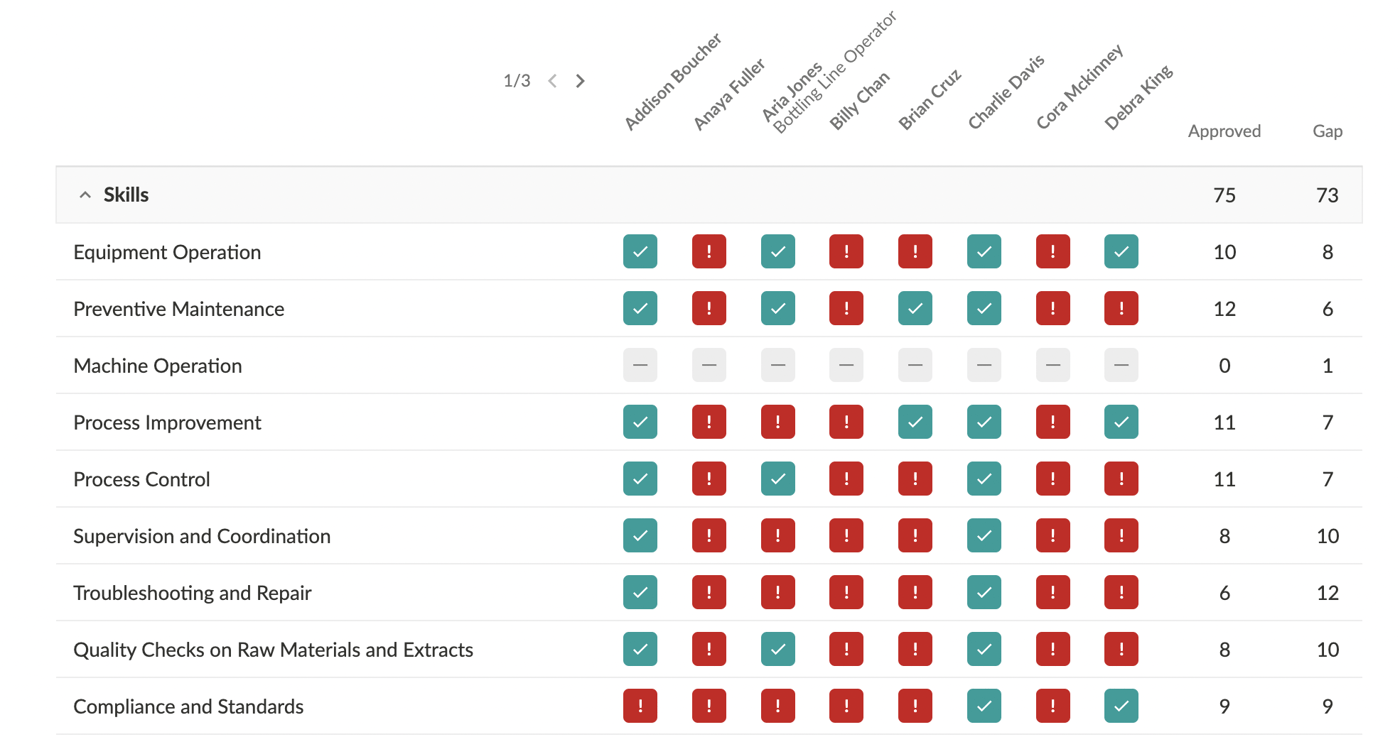Click Billy Chan's alert icon for Process Improvement
1400x737 pixels.
[846, 422]
